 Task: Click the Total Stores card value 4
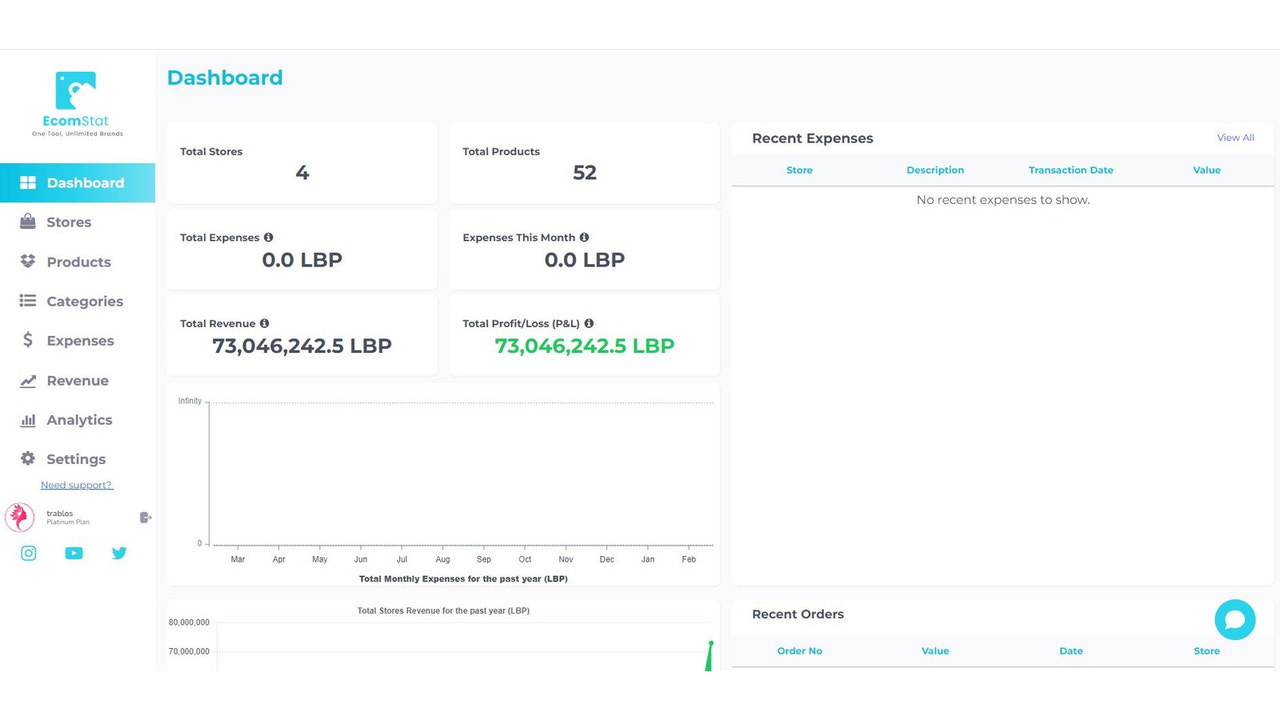[x=302, y=173]
